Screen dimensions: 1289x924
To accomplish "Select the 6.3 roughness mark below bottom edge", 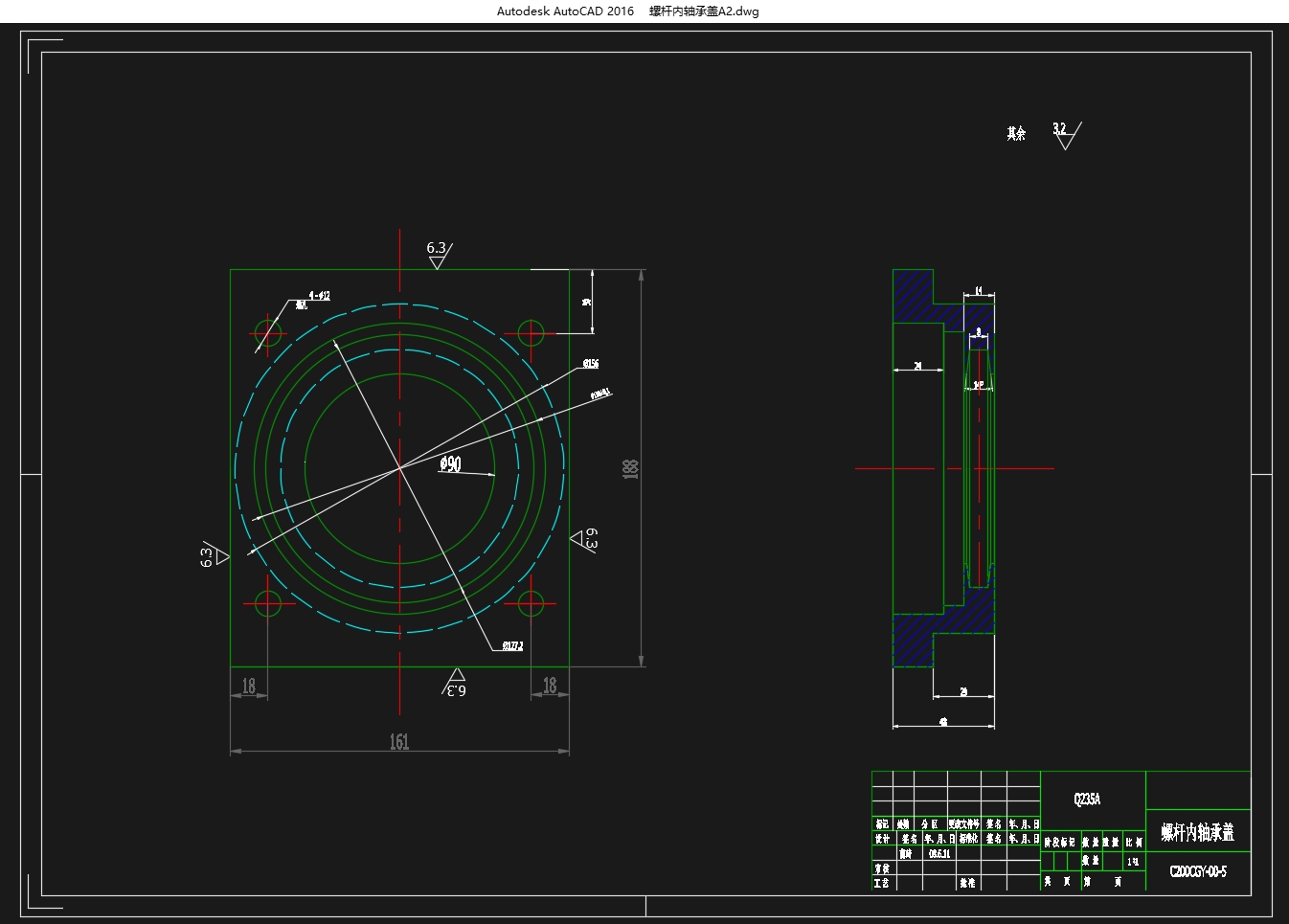I will tap(456, 684).
